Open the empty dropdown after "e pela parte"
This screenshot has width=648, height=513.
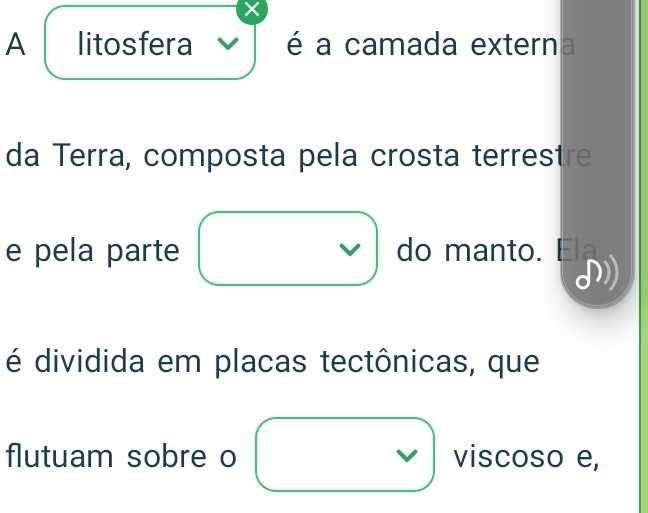288,248
